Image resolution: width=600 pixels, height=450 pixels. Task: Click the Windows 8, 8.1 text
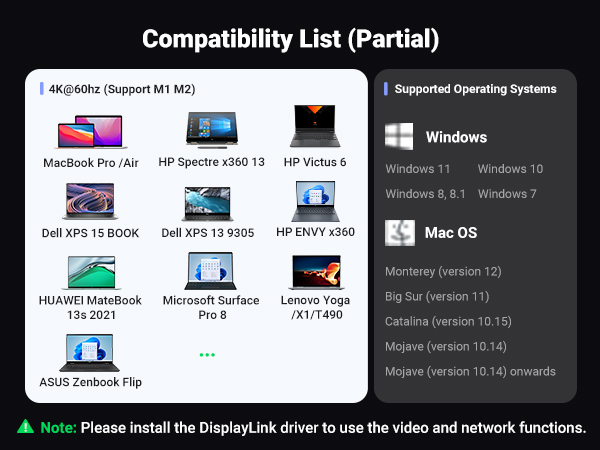425,194
